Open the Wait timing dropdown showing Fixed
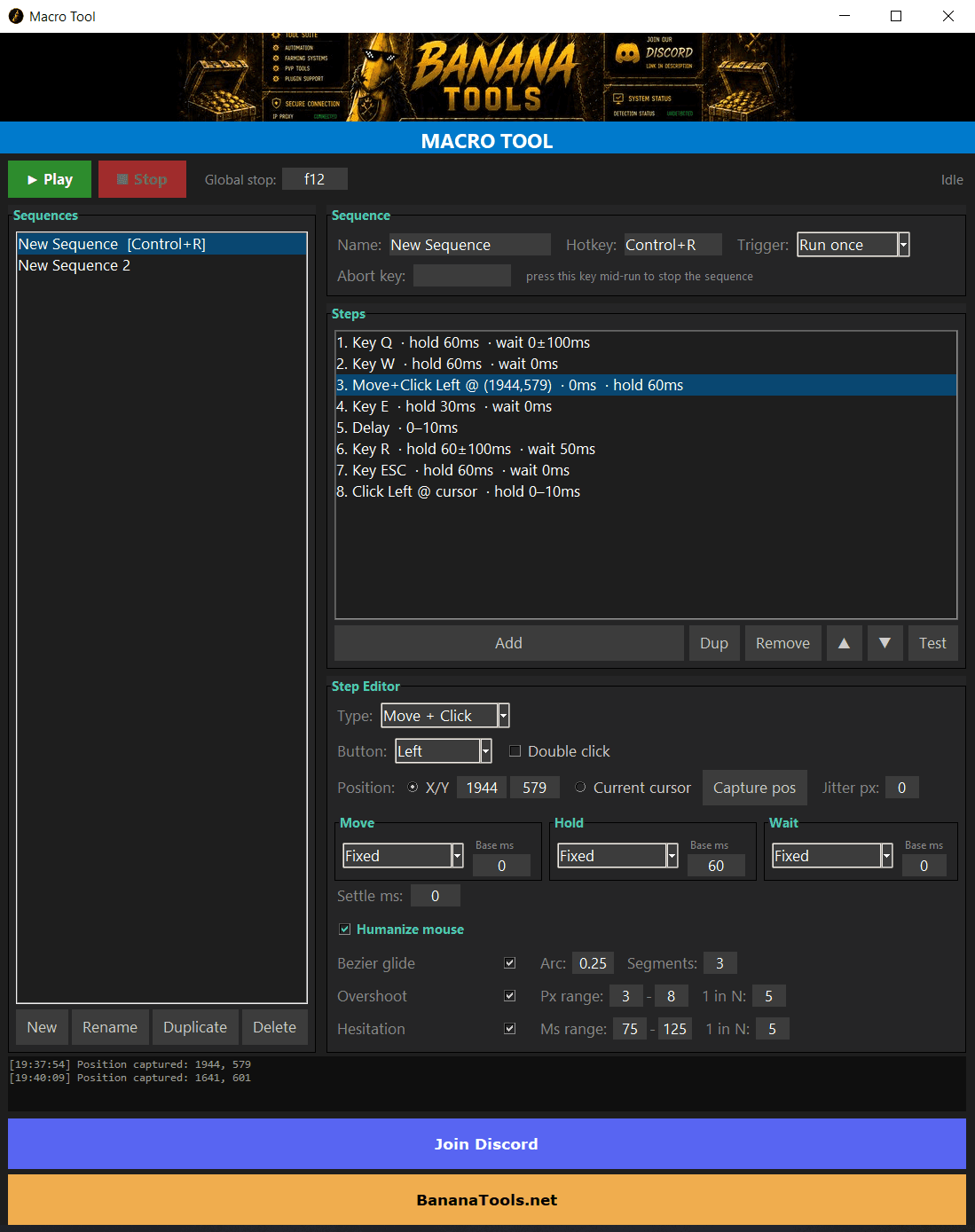Viewport: 975px width, 1232px height. click(x=833, y=856)
